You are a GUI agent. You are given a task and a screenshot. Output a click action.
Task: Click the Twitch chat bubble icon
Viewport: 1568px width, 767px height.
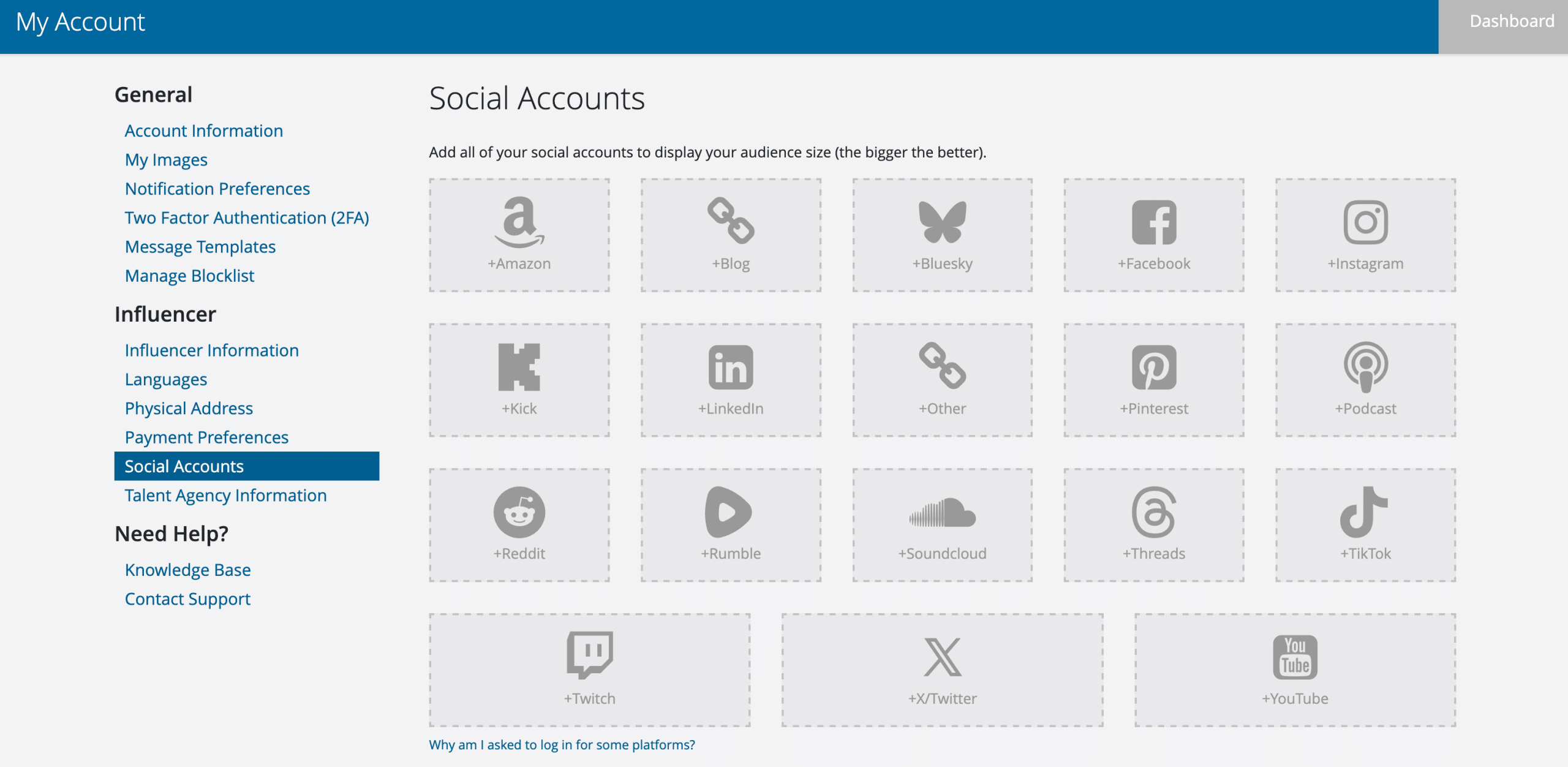[589, 655]
